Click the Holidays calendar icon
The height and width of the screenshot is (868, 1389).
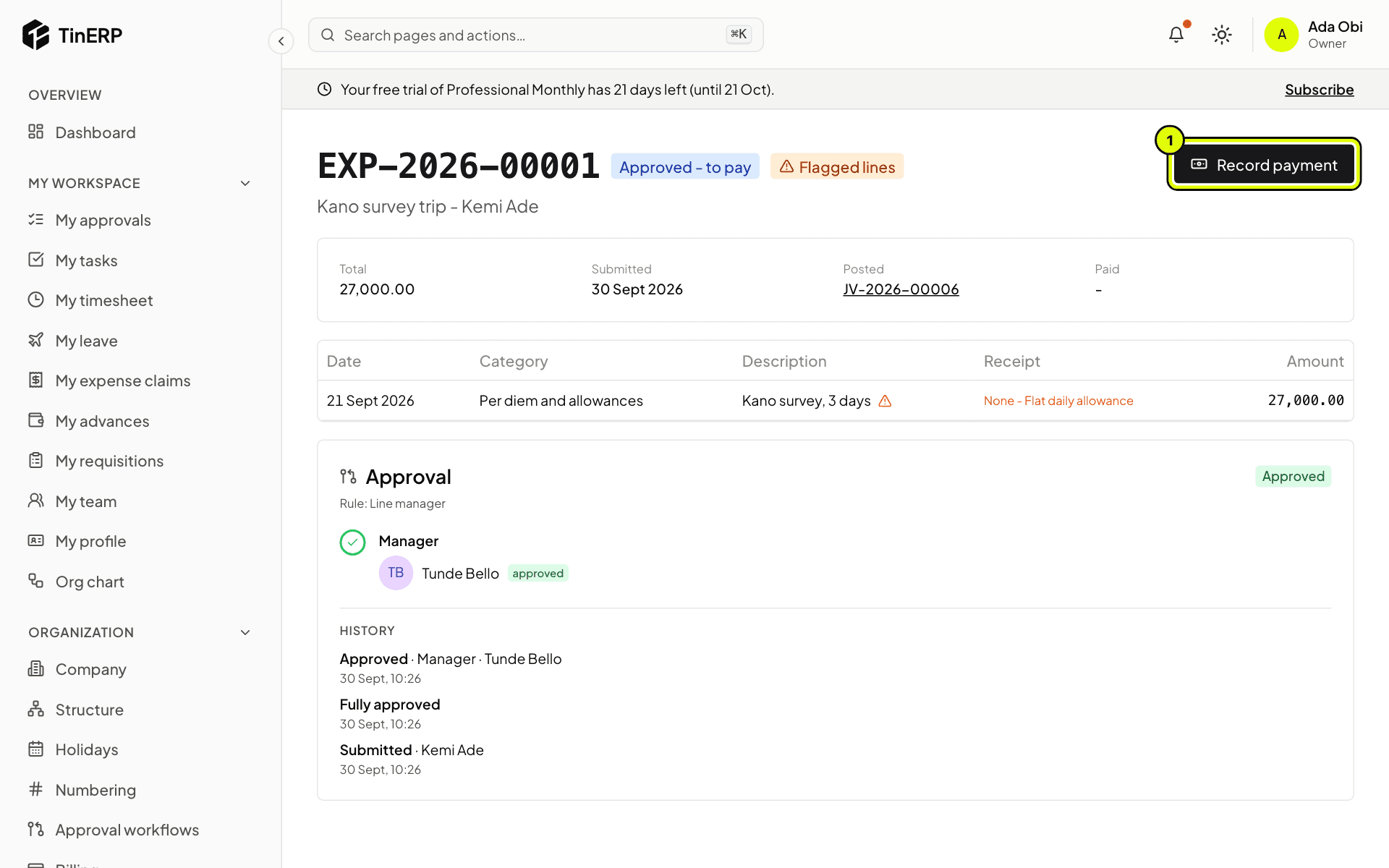(x=35, y=749)
